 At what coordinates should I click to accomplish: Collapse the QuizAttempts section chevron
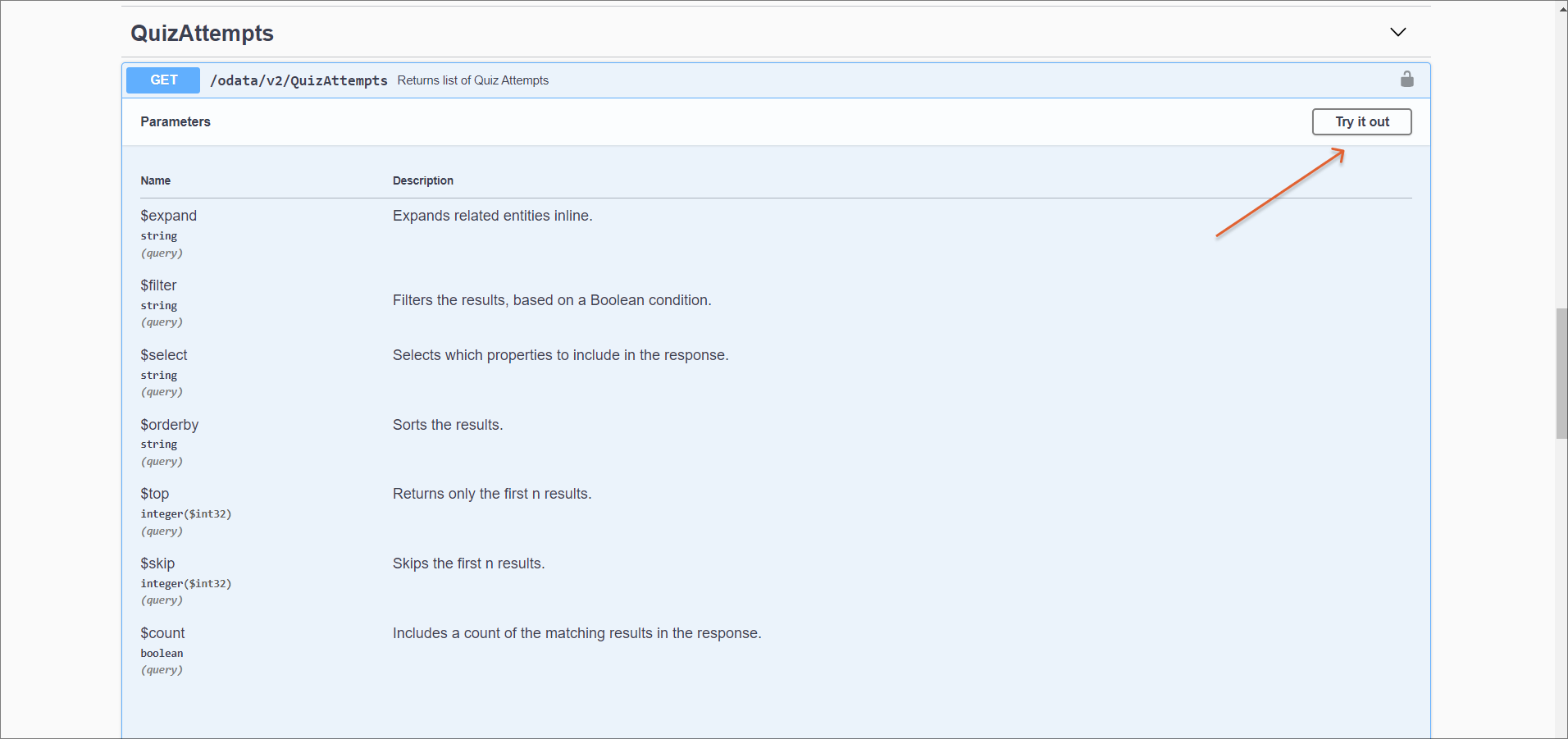pos(1397,32)
